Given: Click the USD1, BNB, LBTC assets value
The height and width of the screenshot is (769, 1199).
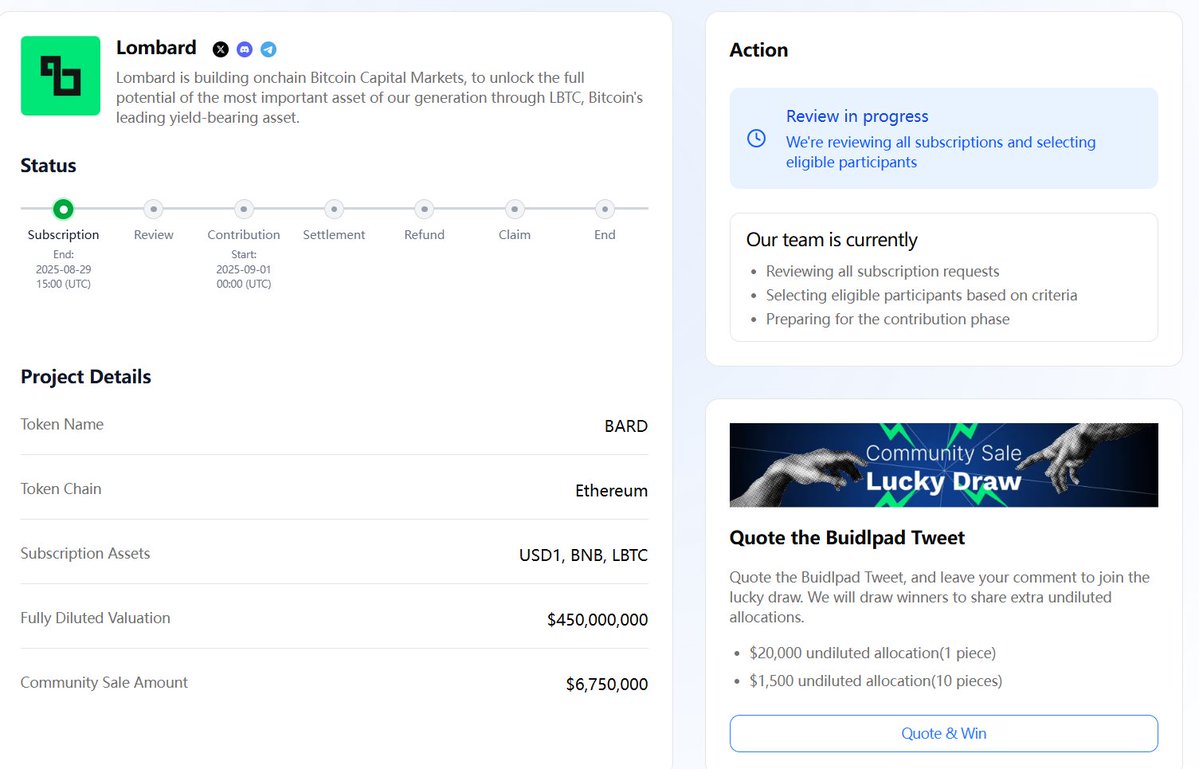Looking at the screenshot, I should 583,556.
